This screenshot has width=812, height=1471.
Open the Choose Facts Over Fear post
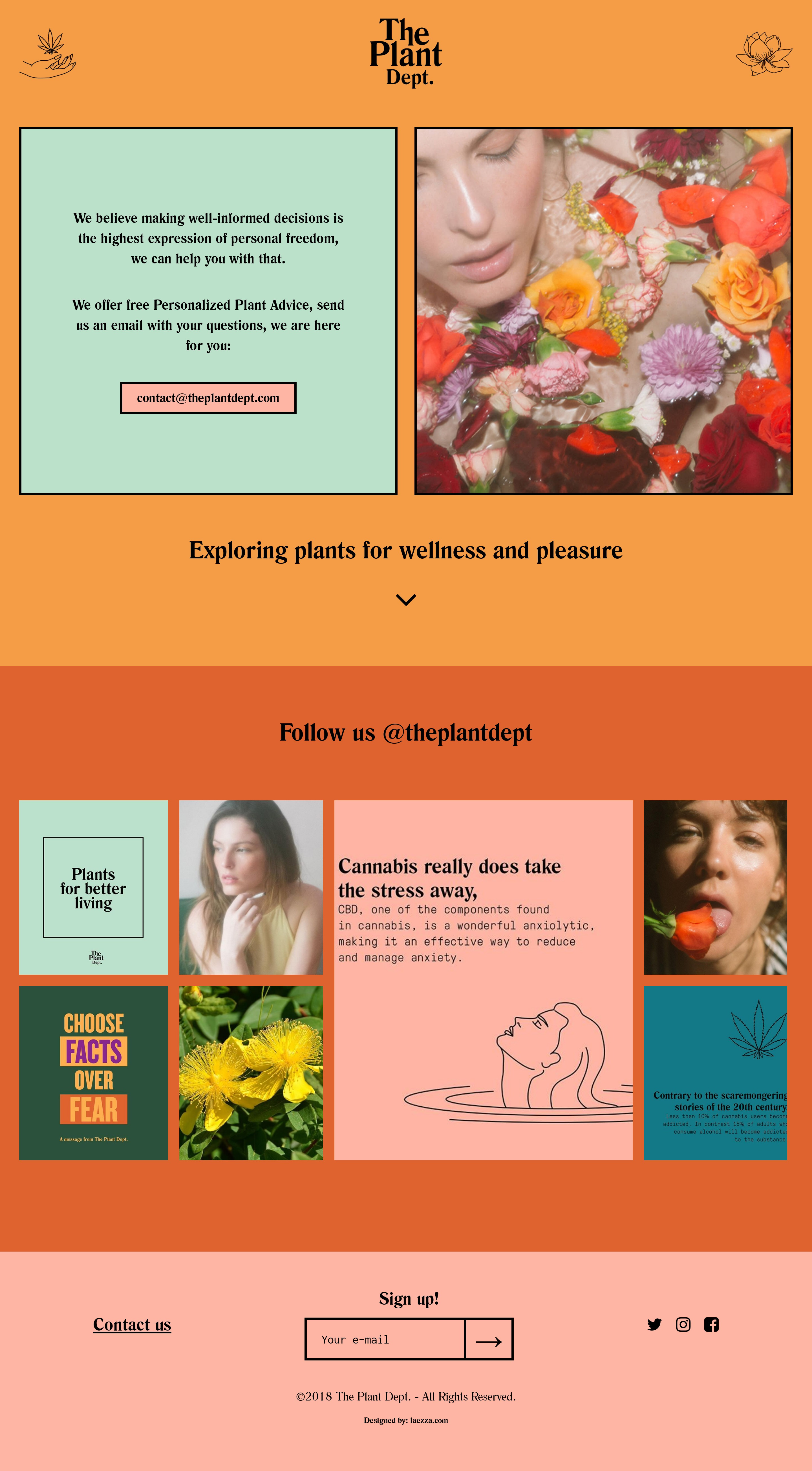pyautogui.click(x=94, y=1073)
